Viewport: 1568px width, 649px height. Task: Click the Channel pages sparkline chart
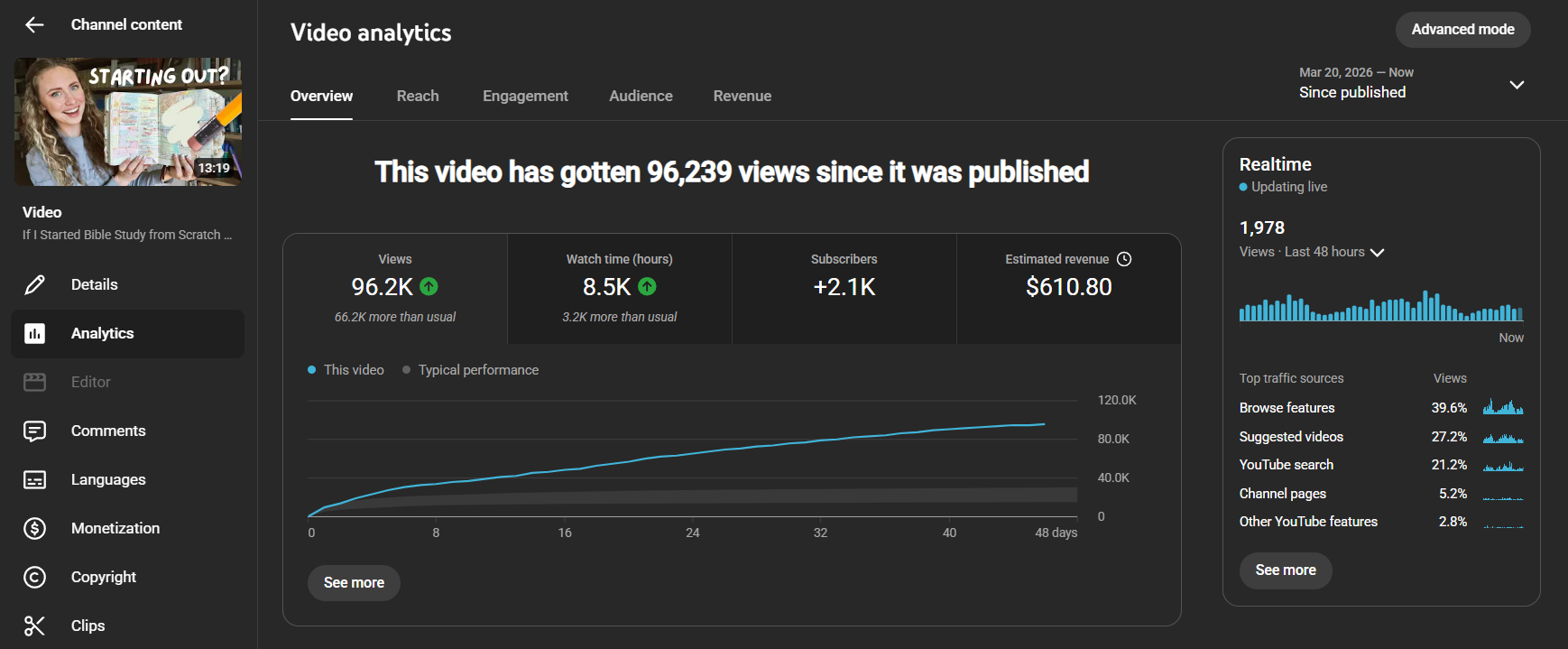click(x=1503, y=496)
